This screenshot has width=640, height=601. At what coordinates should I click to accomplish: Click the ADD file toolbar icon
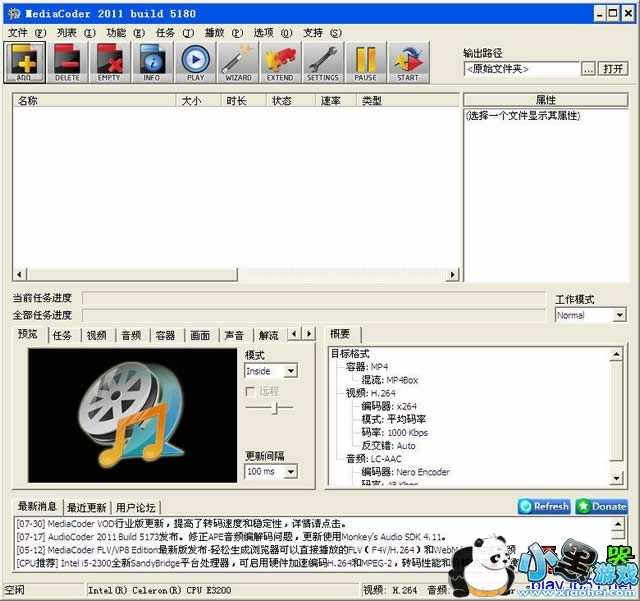click(24, 62)
